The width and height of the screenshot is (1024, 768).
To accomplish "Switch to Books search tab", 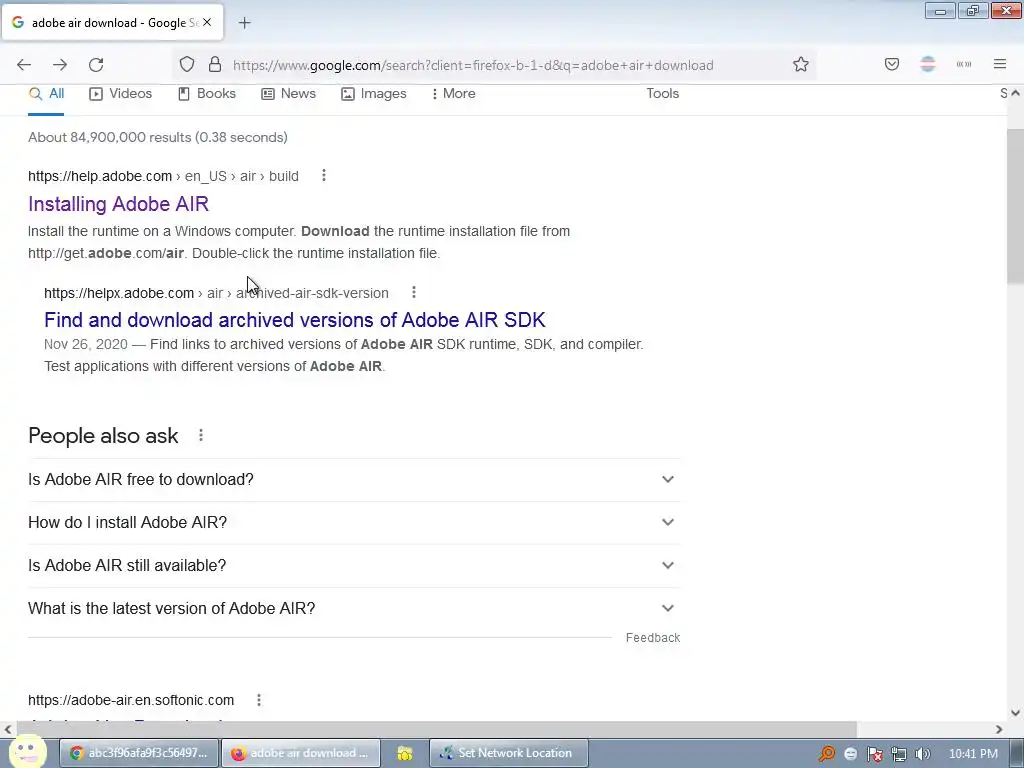I will pyautogui.click(x=206, y=93).
